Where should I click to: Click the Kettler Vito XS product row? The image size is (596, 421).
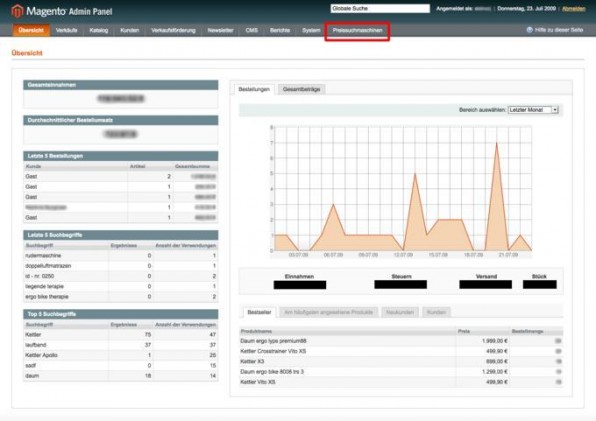(401, 382)
